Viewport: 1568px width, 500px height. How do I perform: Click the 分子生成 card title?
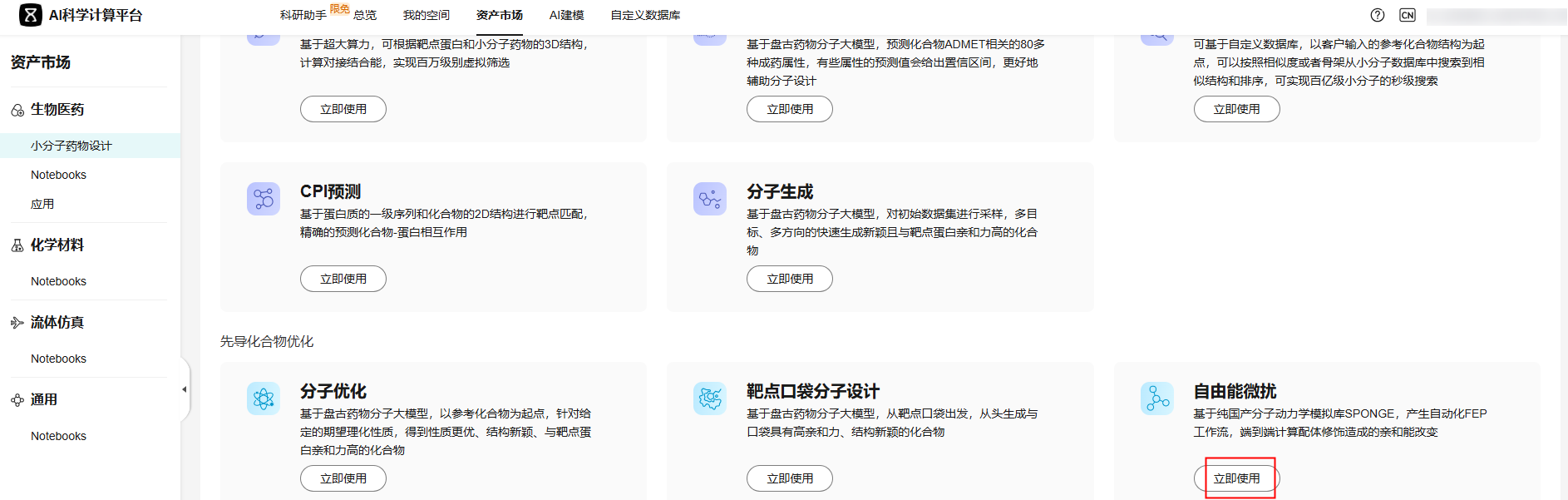[780, 191]
